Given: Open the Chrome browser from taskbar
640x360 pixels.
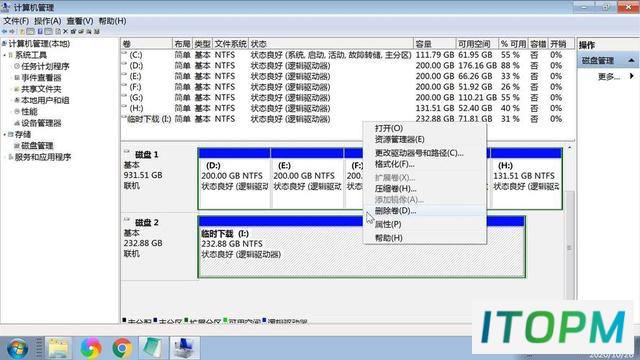Looking at the screenshot, I should tap(122, 348).
